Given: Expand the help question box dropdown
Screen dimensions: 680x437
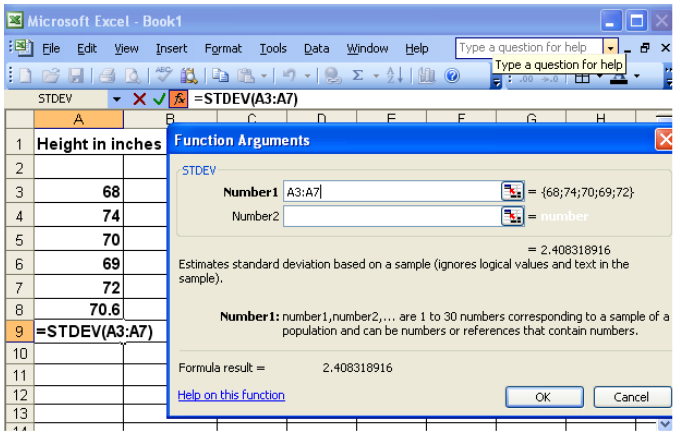Looking at the screenshot, I should click(610, 47).
